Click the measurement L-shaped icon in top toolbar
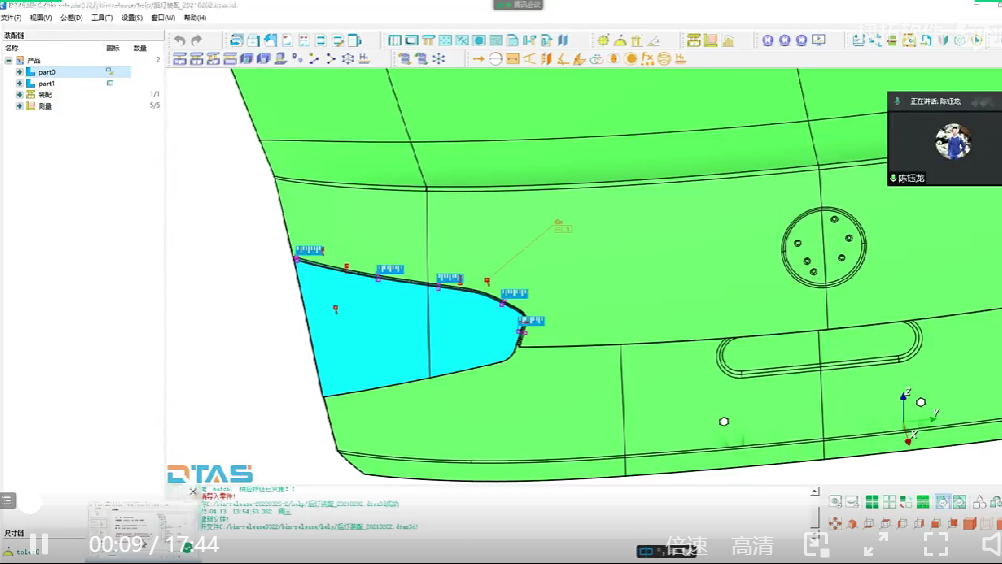This screenshot has height=564, width=1002. coord(711,40)
